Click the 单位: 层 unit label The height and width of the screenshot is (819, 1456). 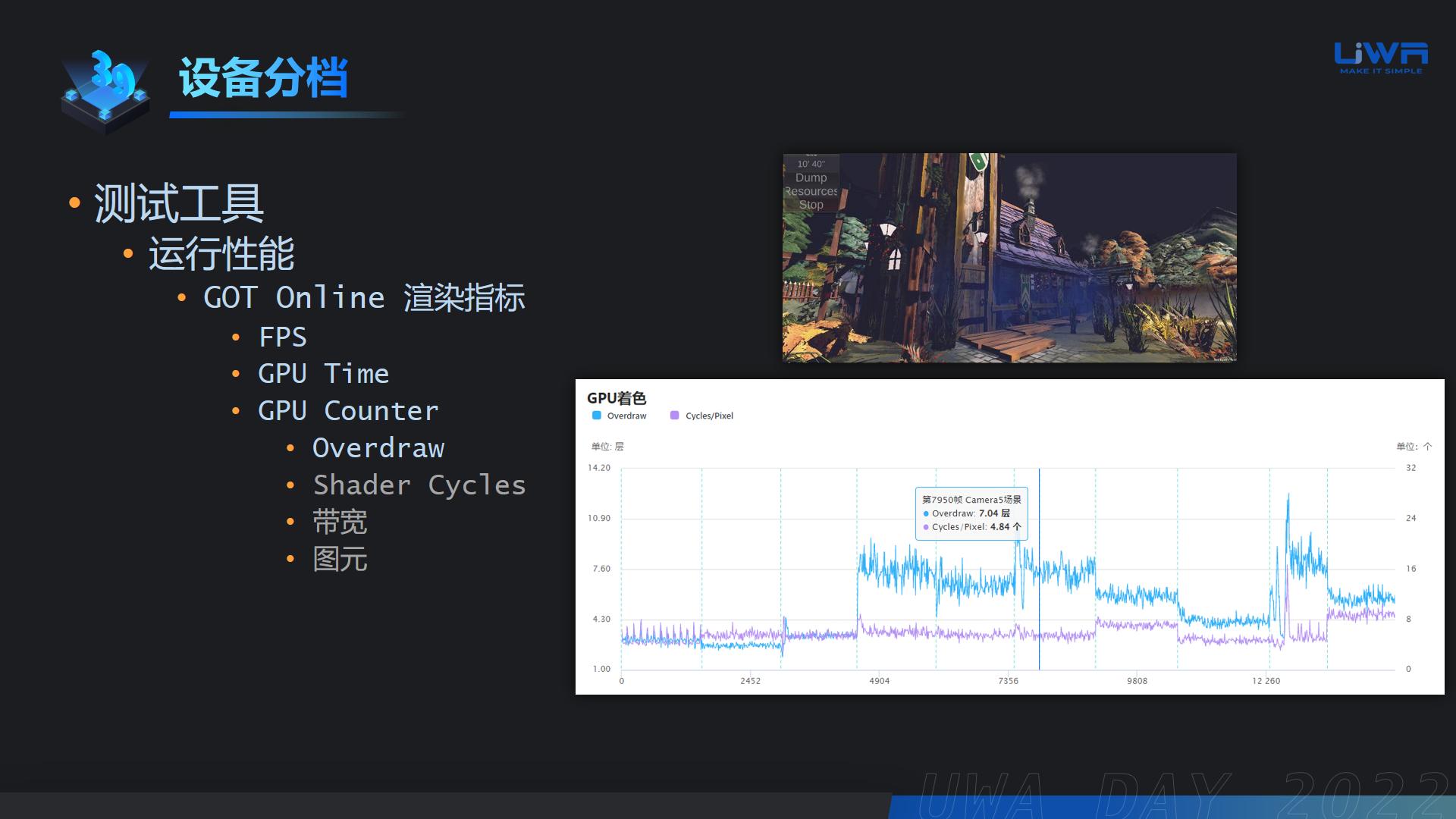coord(607,447)
